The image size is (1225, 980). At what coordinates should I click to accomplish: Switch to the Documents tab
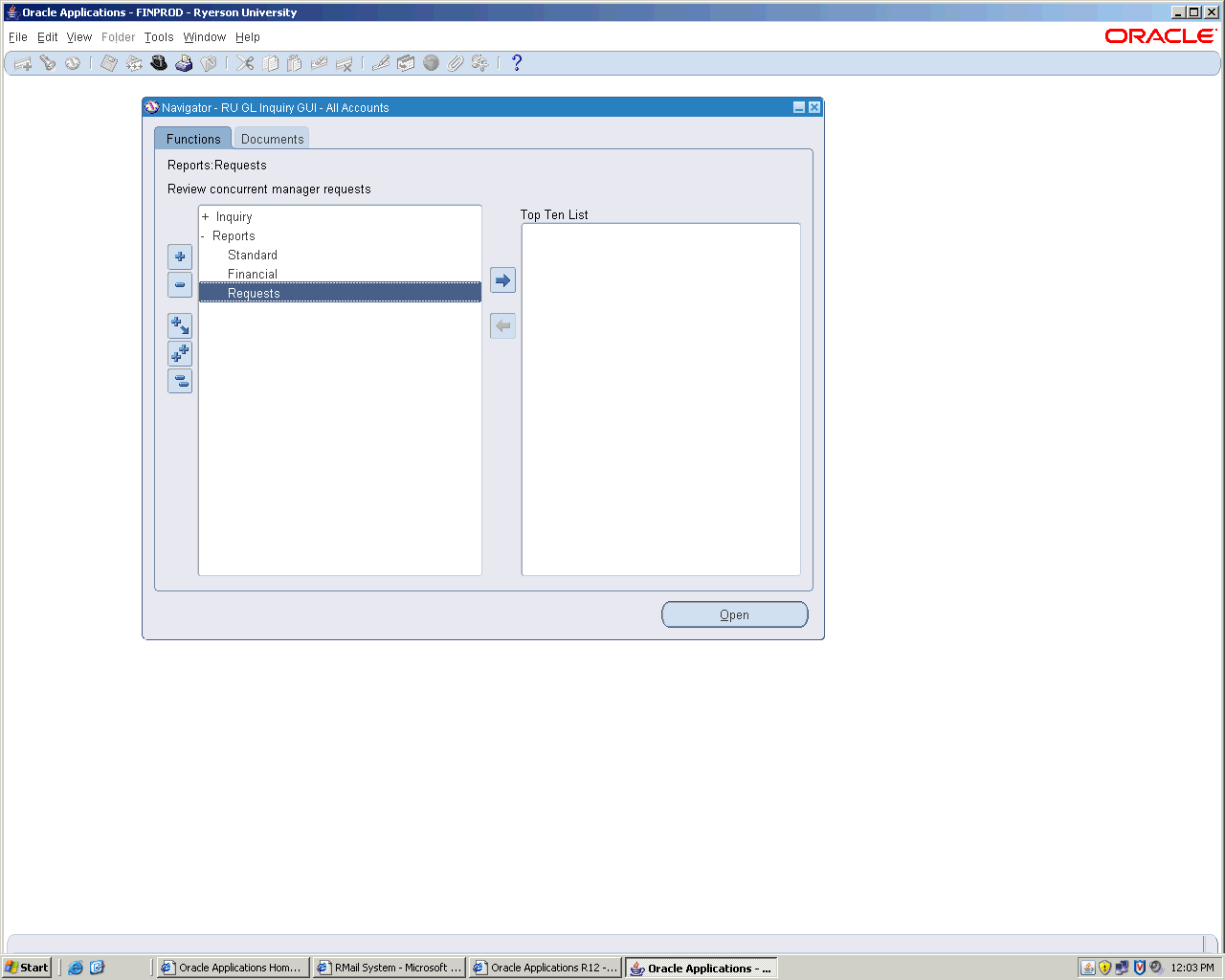click(x=272, y=139)
